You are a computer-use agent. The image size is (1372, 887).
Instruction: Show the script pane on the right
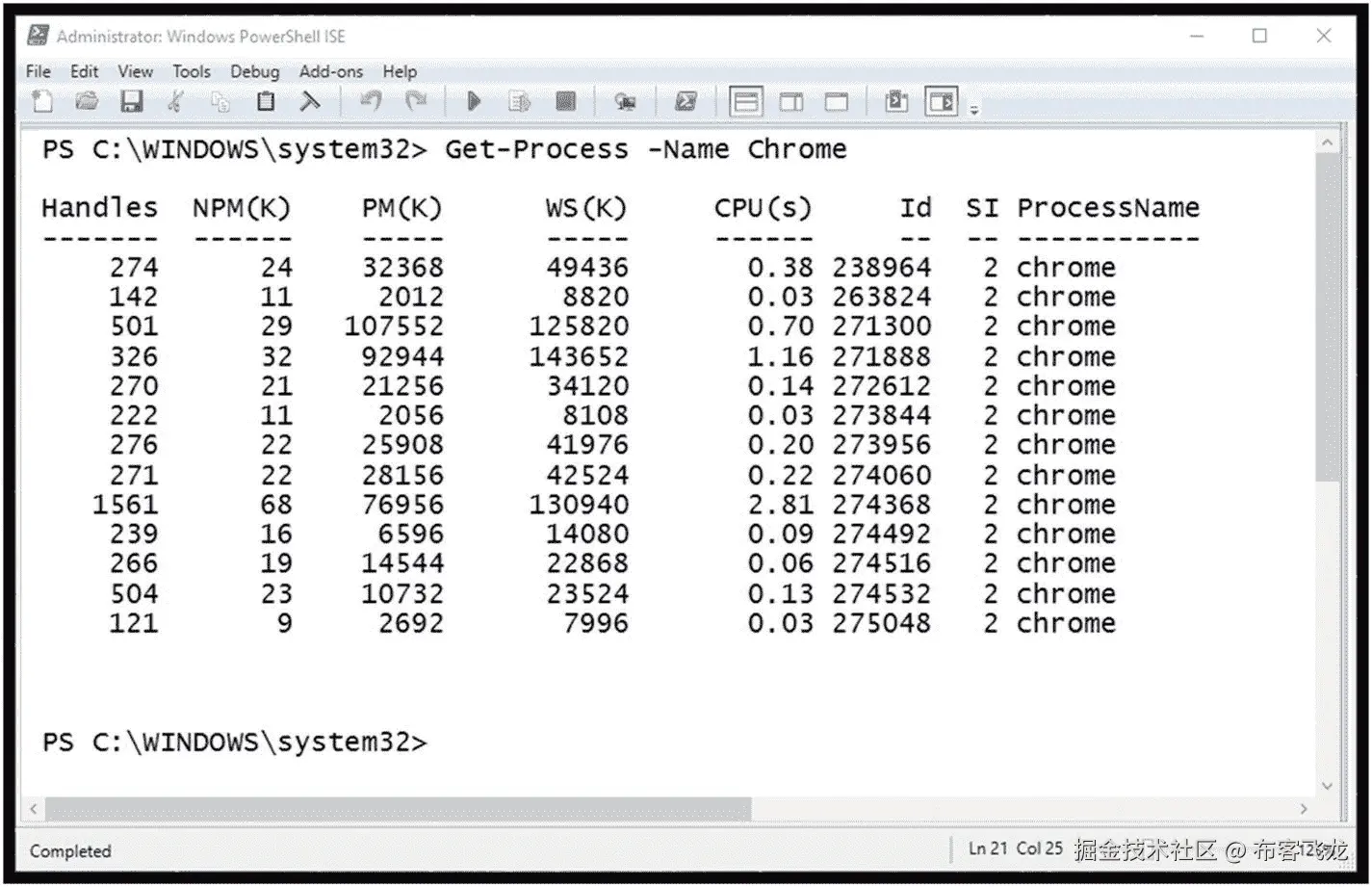tap(791, 101)
